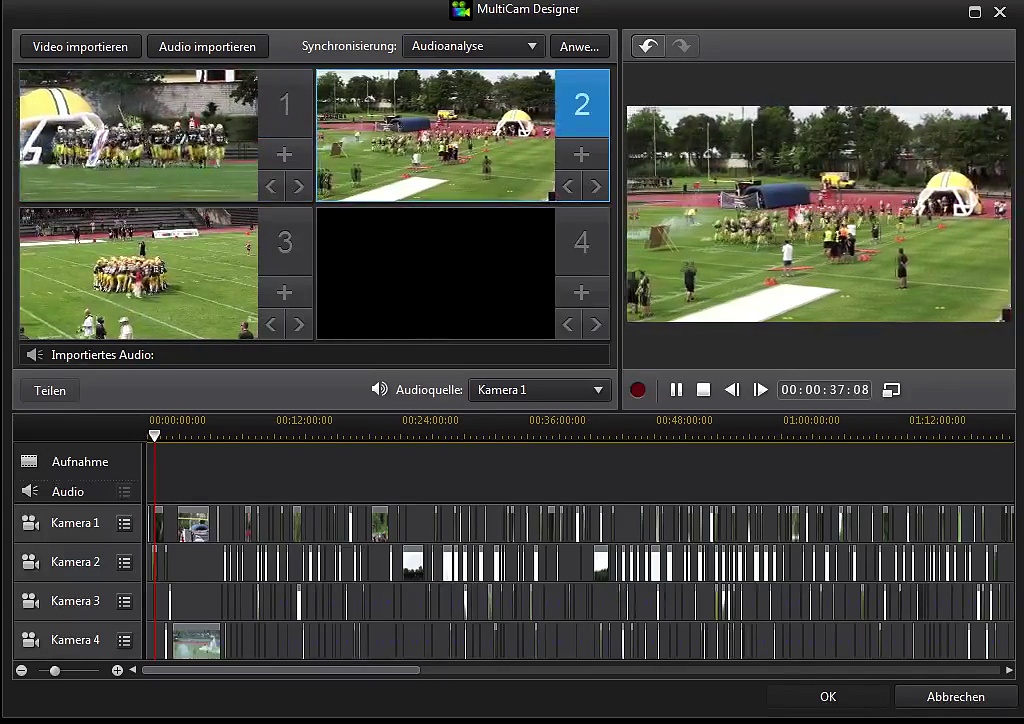
Task: Stop the preview playback
Action: coord(704,390)
